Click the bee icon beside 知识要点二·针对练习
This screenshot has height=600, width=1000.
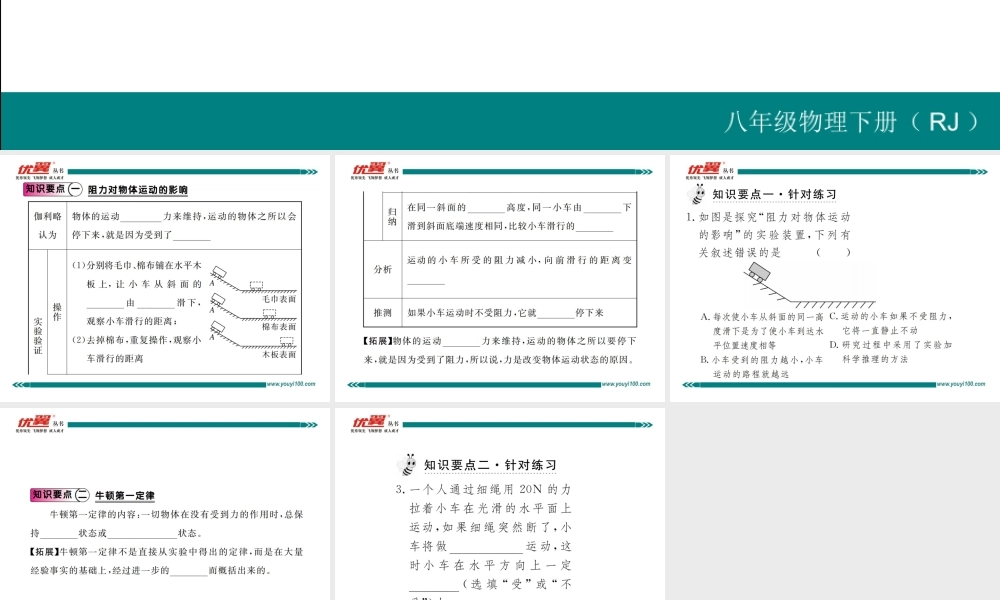(x=409, y=465)
